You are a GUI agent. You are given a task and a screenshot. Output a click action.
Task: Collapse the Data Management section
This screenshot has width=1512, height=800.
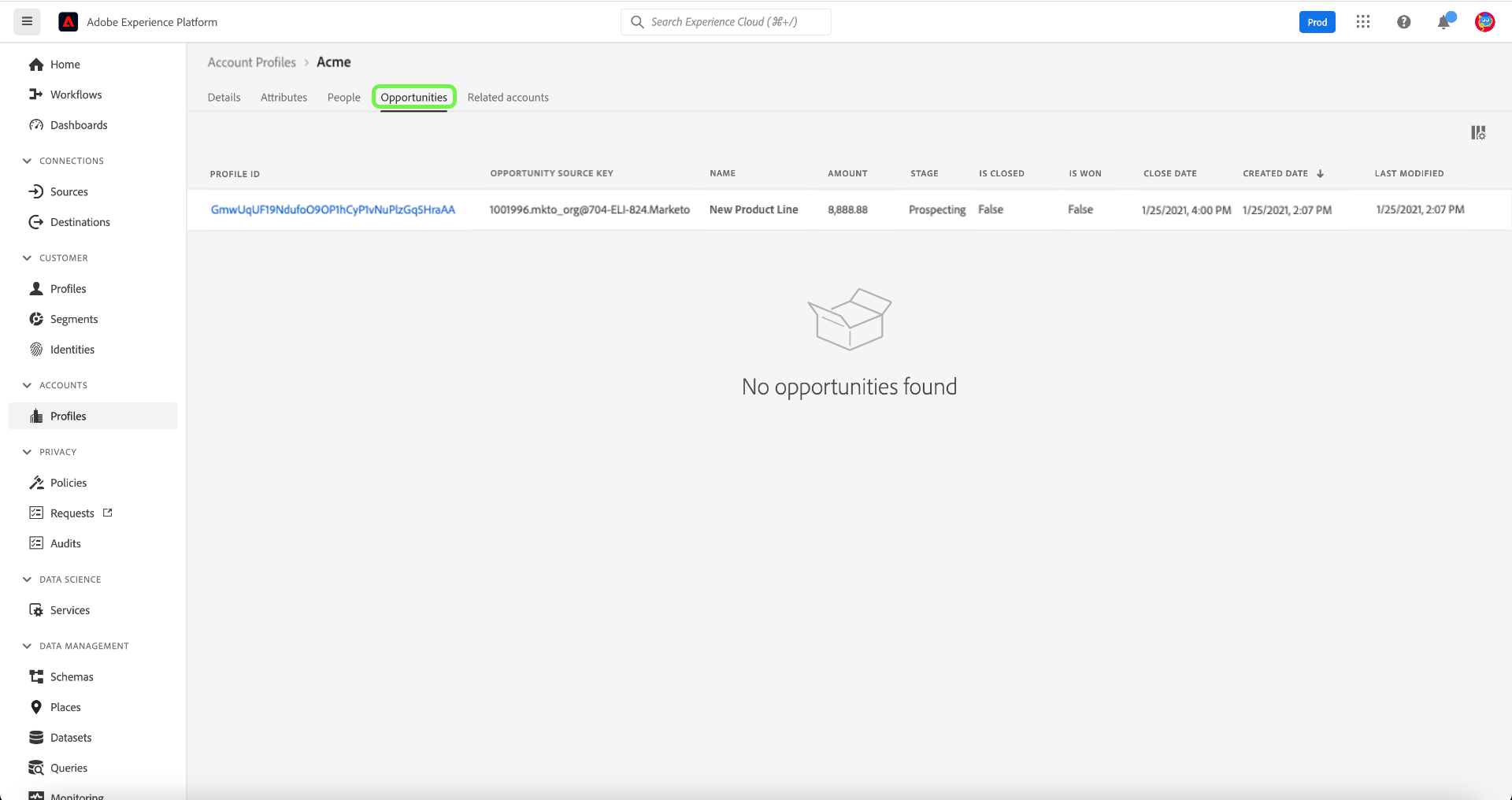pyautogui.click(x=27, y=646)
